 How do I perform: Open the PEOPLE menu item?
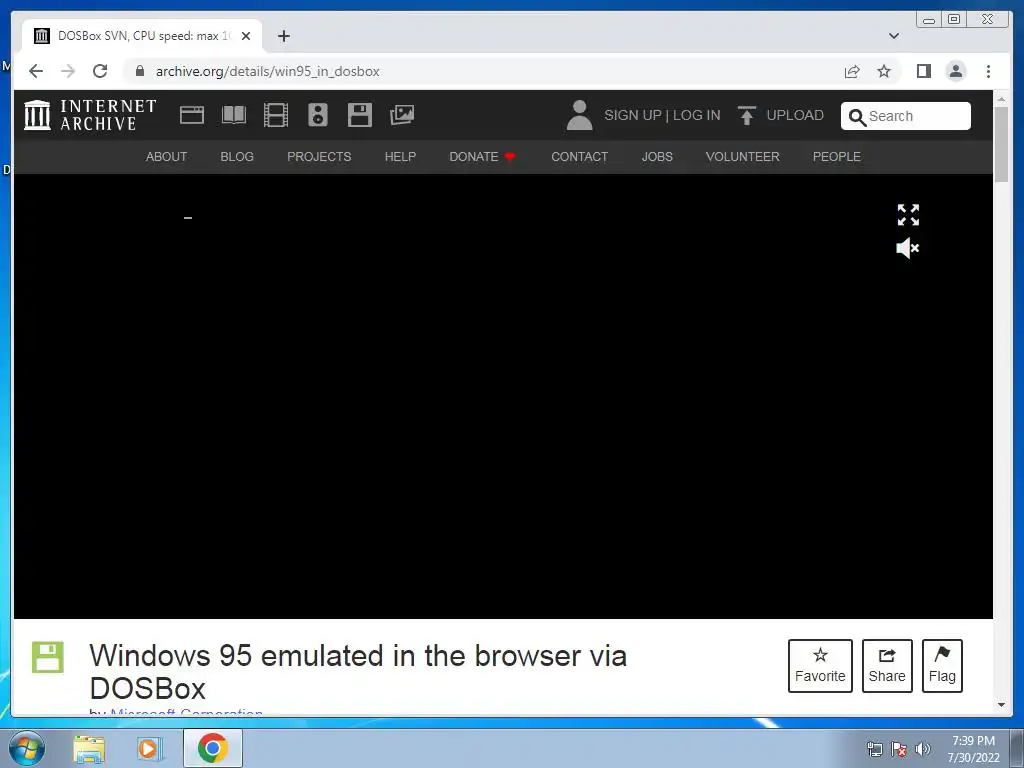pos(837,157)
